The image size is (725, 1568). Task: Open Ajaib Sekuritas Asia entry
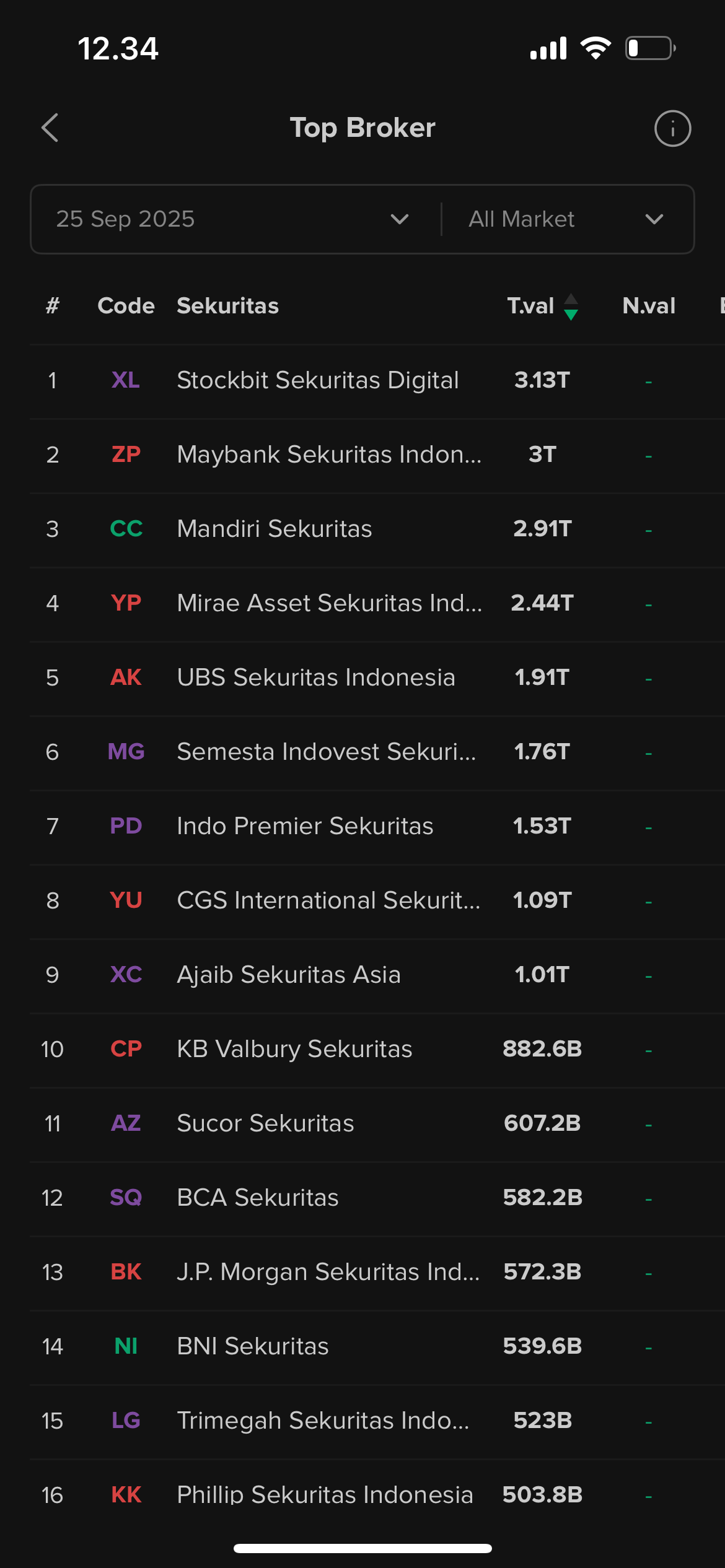pyautogui.click(x=377, y=976)
